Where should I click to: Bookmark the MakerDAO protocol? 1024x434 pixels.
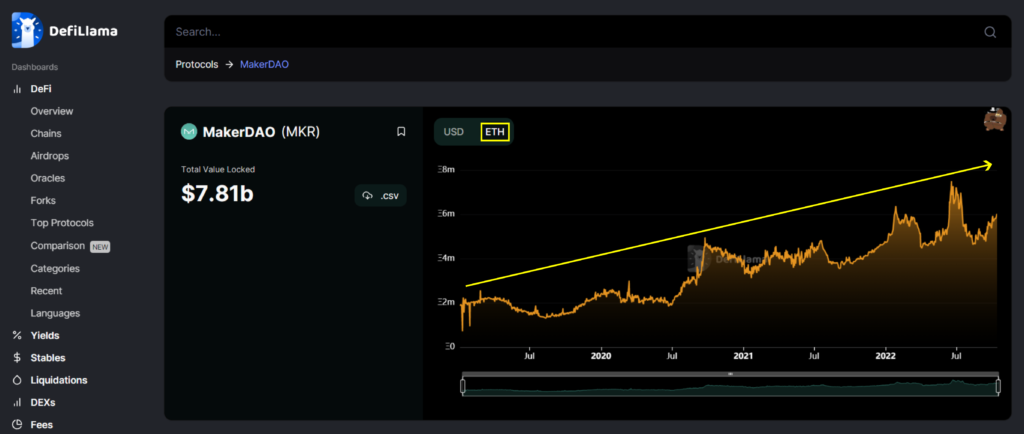tap(401, 131)
